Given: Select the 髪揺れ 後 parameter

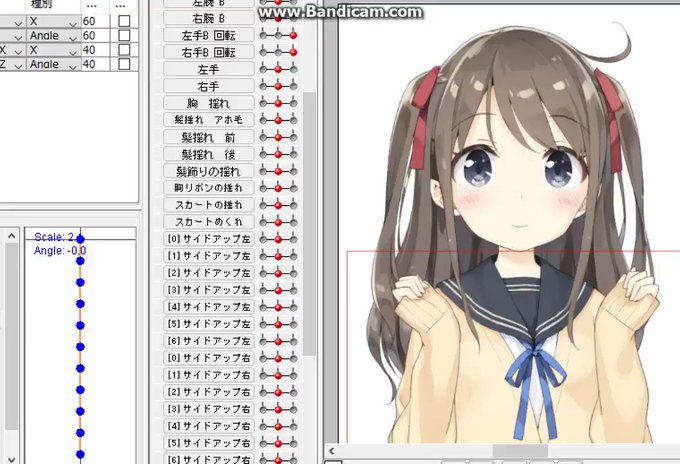Looking at the screenshot, I should pyautogui.click(x=209, y=154).
